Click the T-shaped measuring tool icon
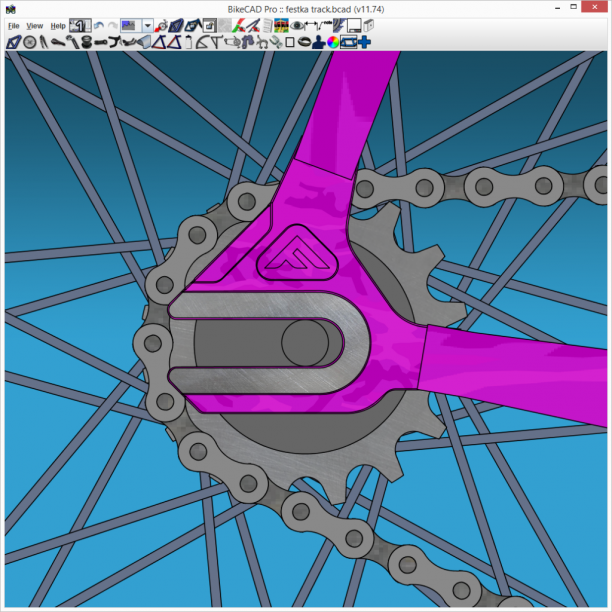The width and height of the screenshot is (612, 612). [x=217, y=42]
